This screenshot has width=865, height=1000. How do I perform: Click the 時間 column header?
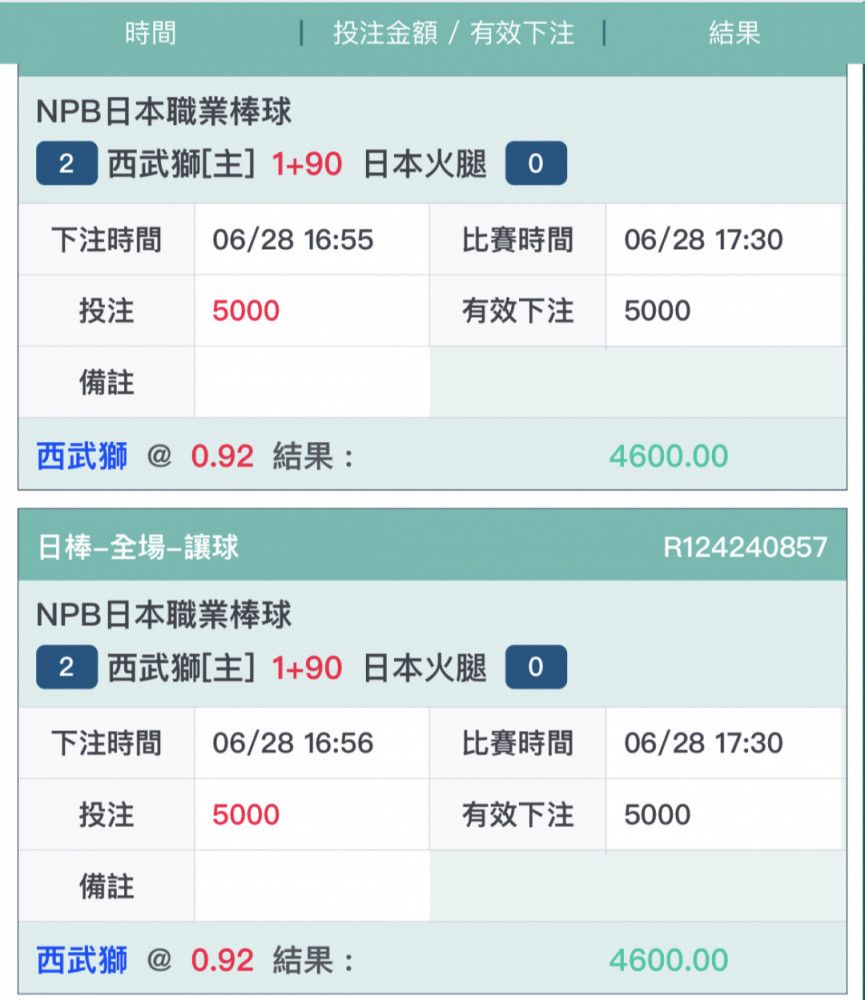[150, 33]
